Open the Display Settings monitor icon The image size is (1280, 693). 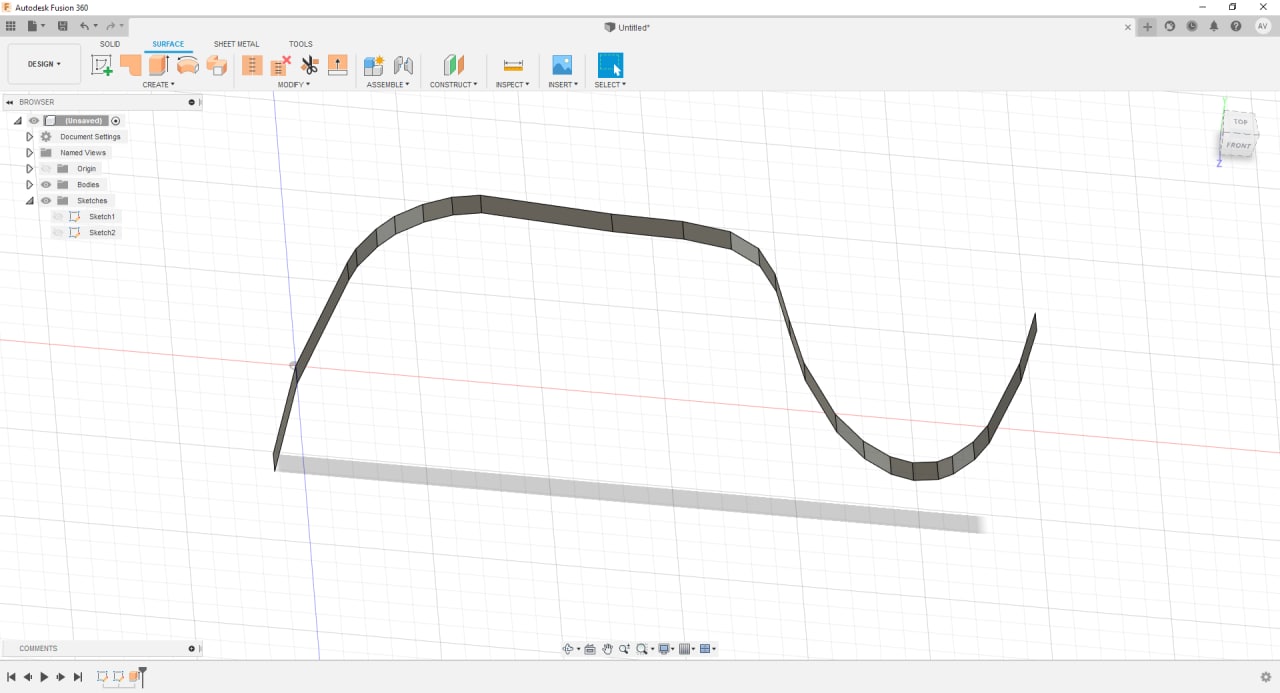pos(664,649)
